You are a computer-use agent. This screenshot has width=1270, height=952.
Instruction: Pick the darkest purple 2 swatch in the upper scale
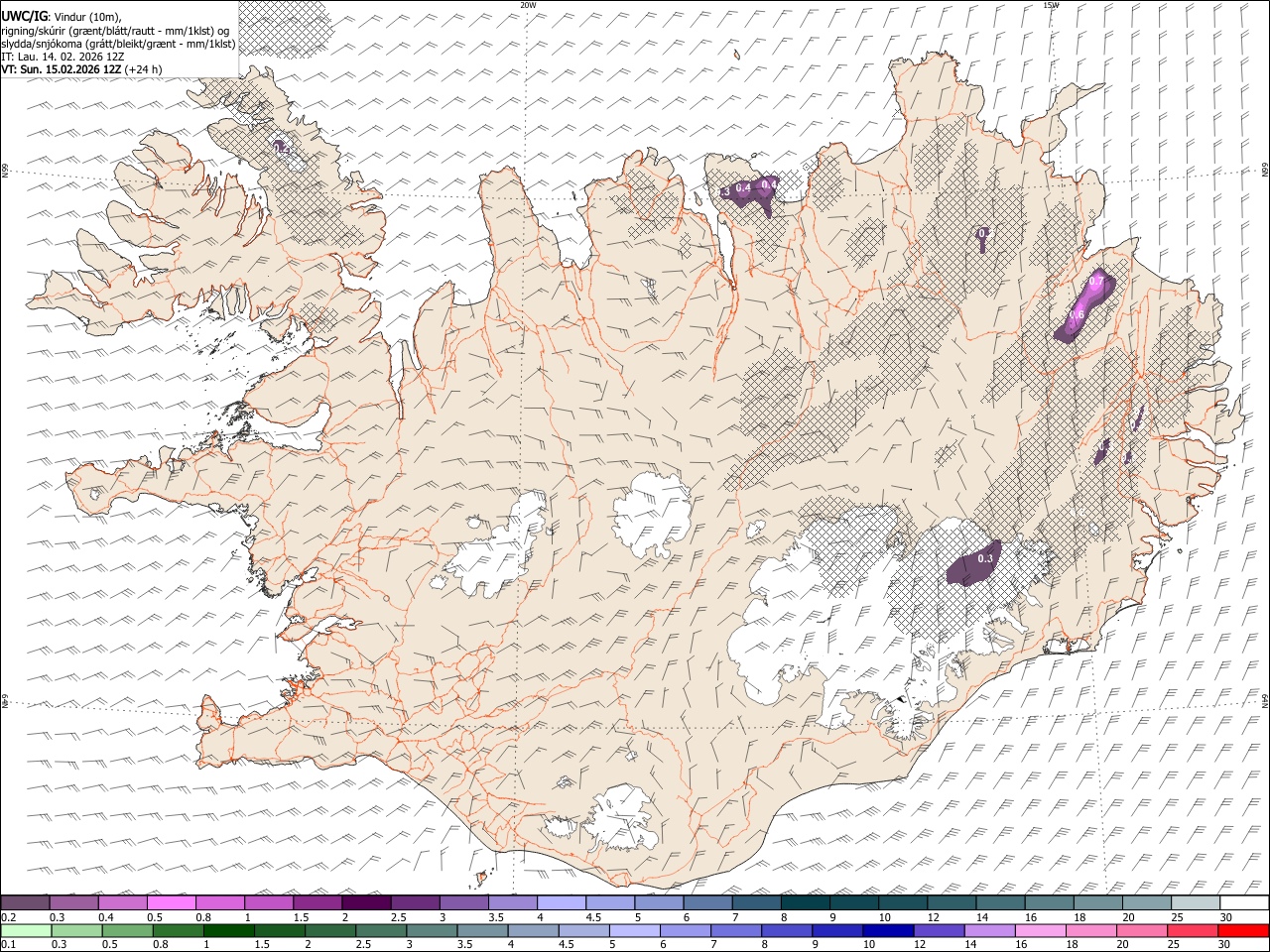click(366, 903)
